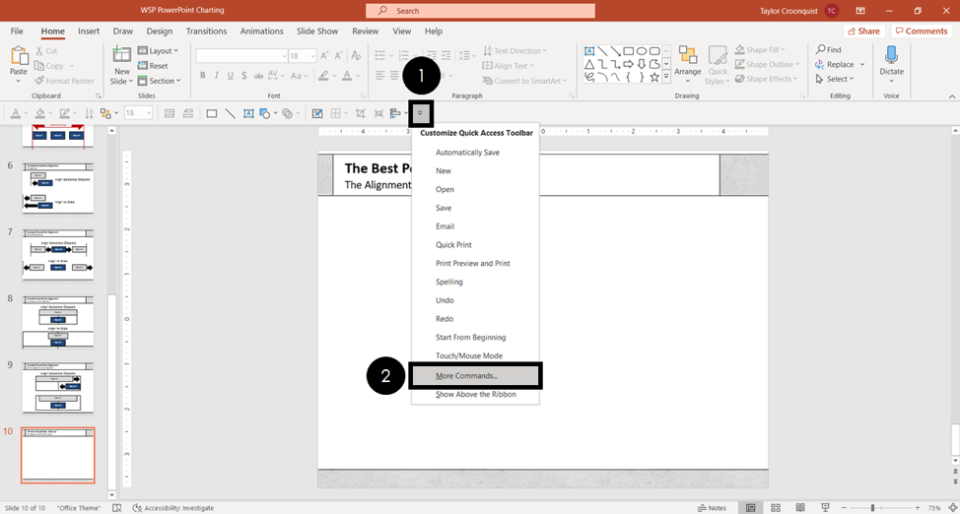Toggle strikethrough formatting
The image size is (960, 514).
coord(259,76)
